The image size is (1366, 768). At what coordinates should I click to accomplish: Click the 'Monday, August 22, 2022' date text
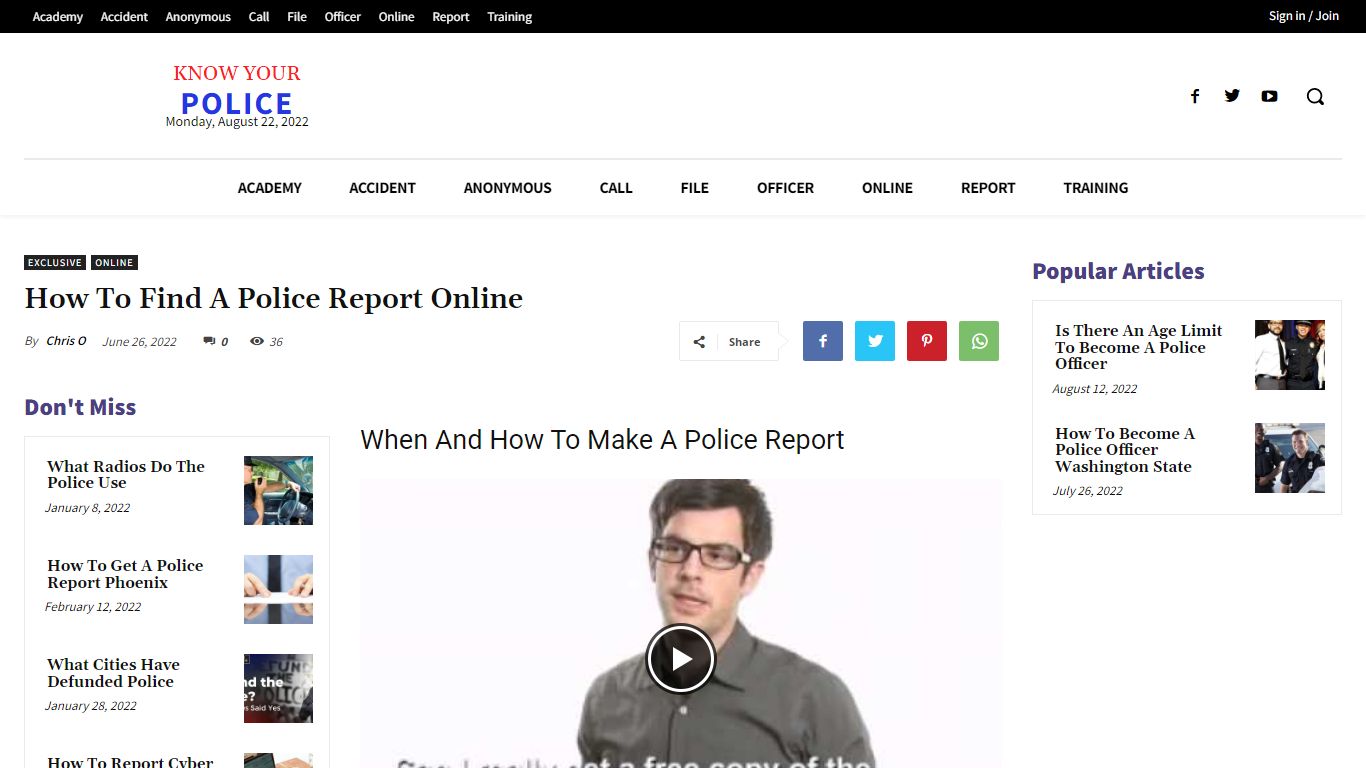237,122
